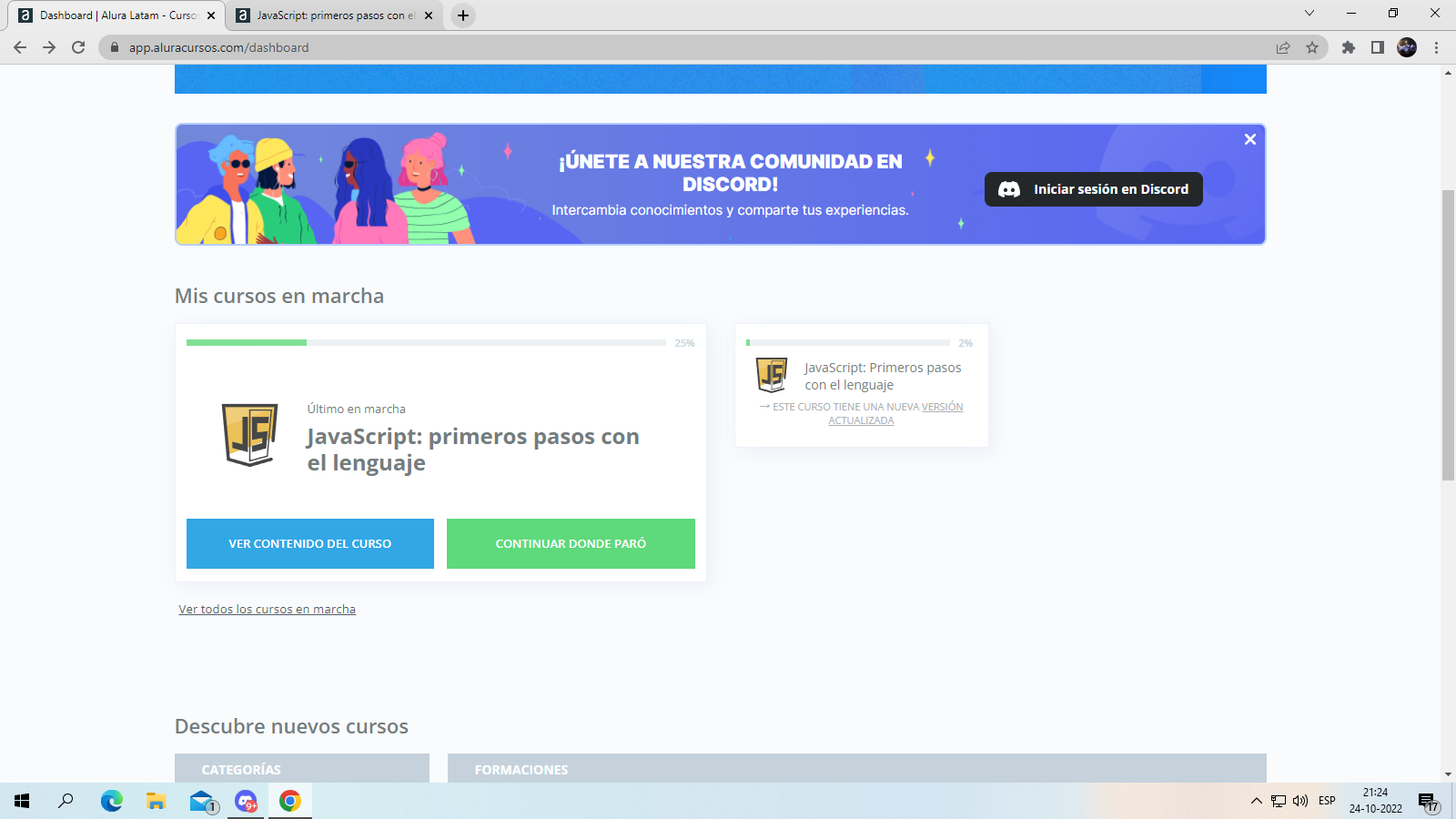Dismiss the Discord community banner
Image resolution: width=1456 pixels, height=819 pixels.
pyautogui.click(x=1250, y=139)
